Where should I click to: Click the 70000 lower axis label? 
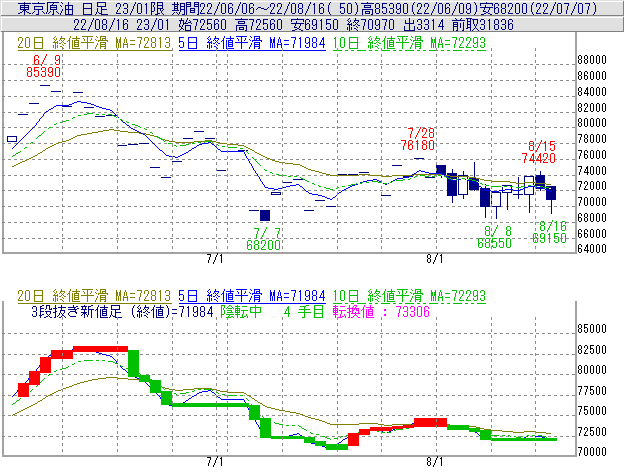pos(592,452)
